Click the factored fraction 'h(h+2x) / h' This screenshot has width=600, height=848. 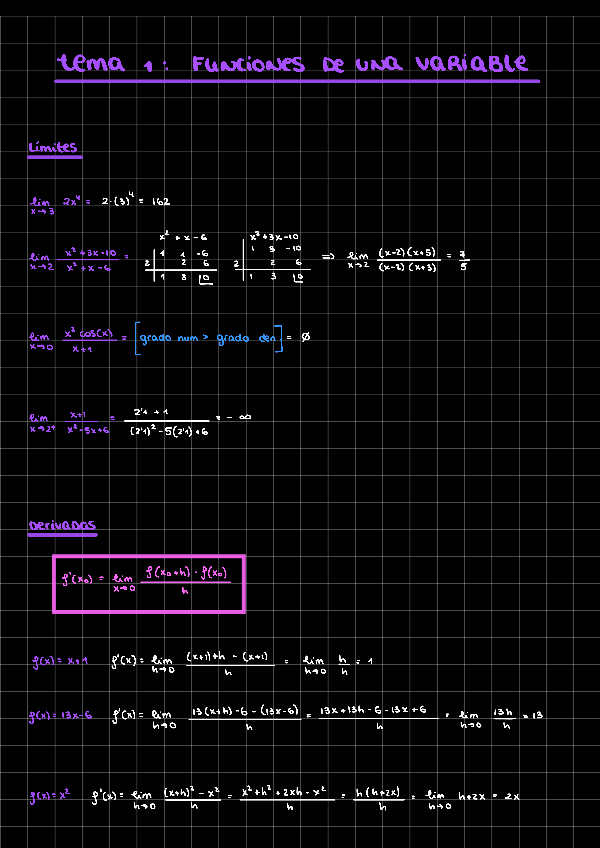tap(379, 800)
